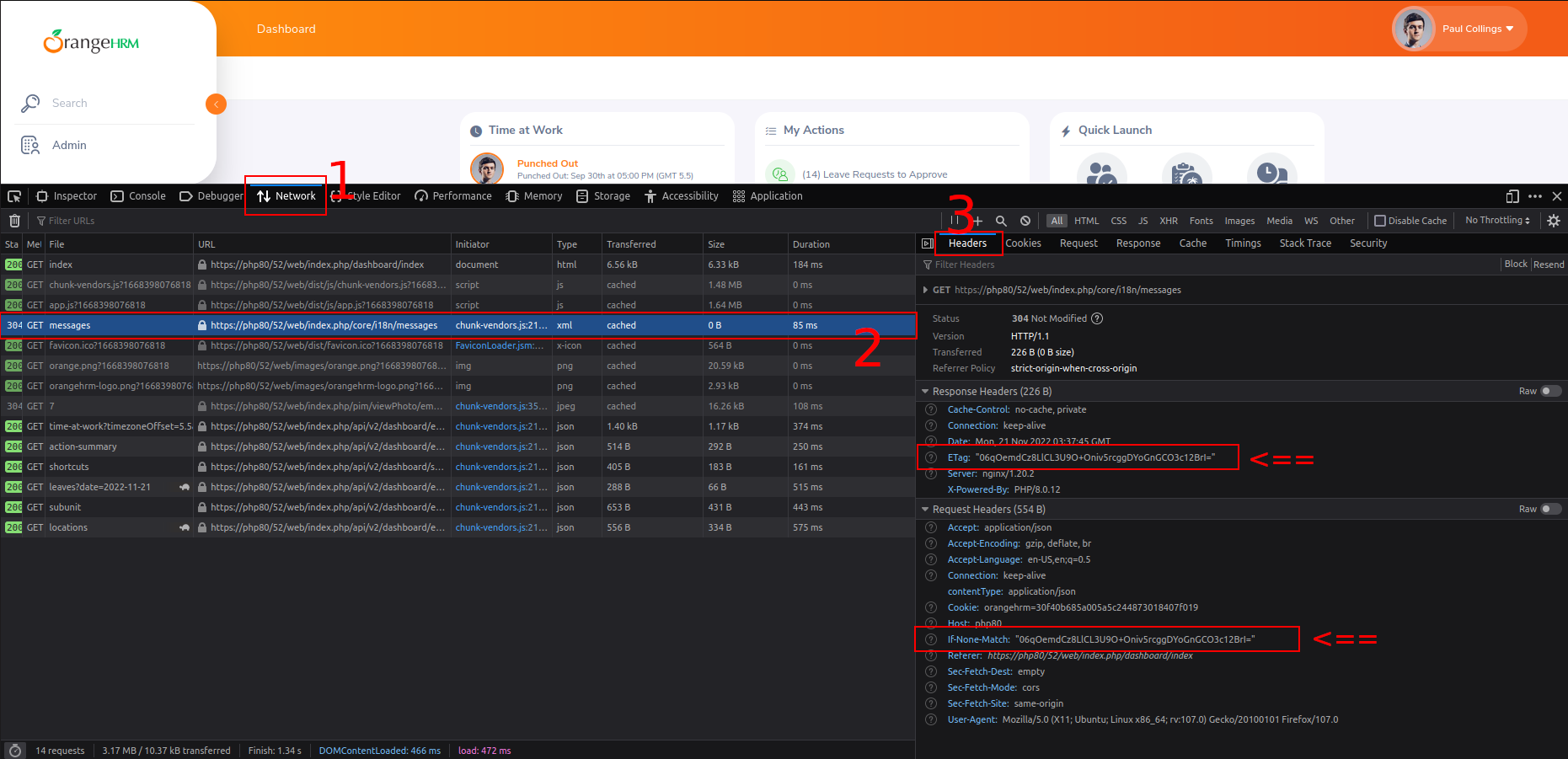Open network request search
This screenshot has height=759, width=1568.
point(1001,220)
